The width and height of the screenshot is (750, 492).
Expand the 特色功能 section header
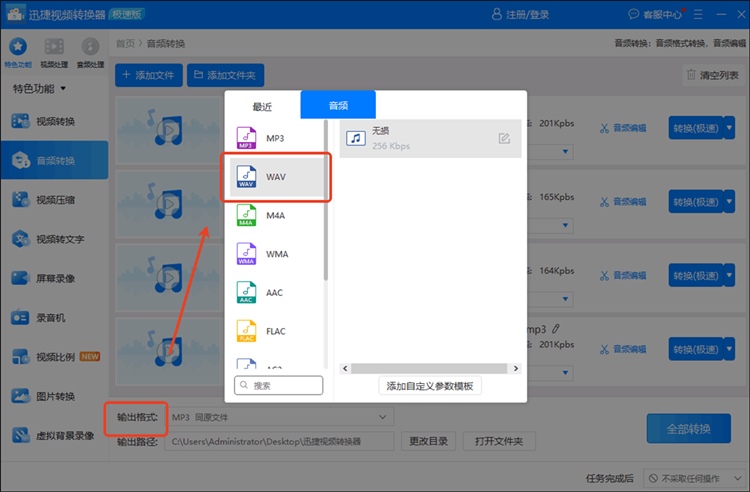coord(39,88)
